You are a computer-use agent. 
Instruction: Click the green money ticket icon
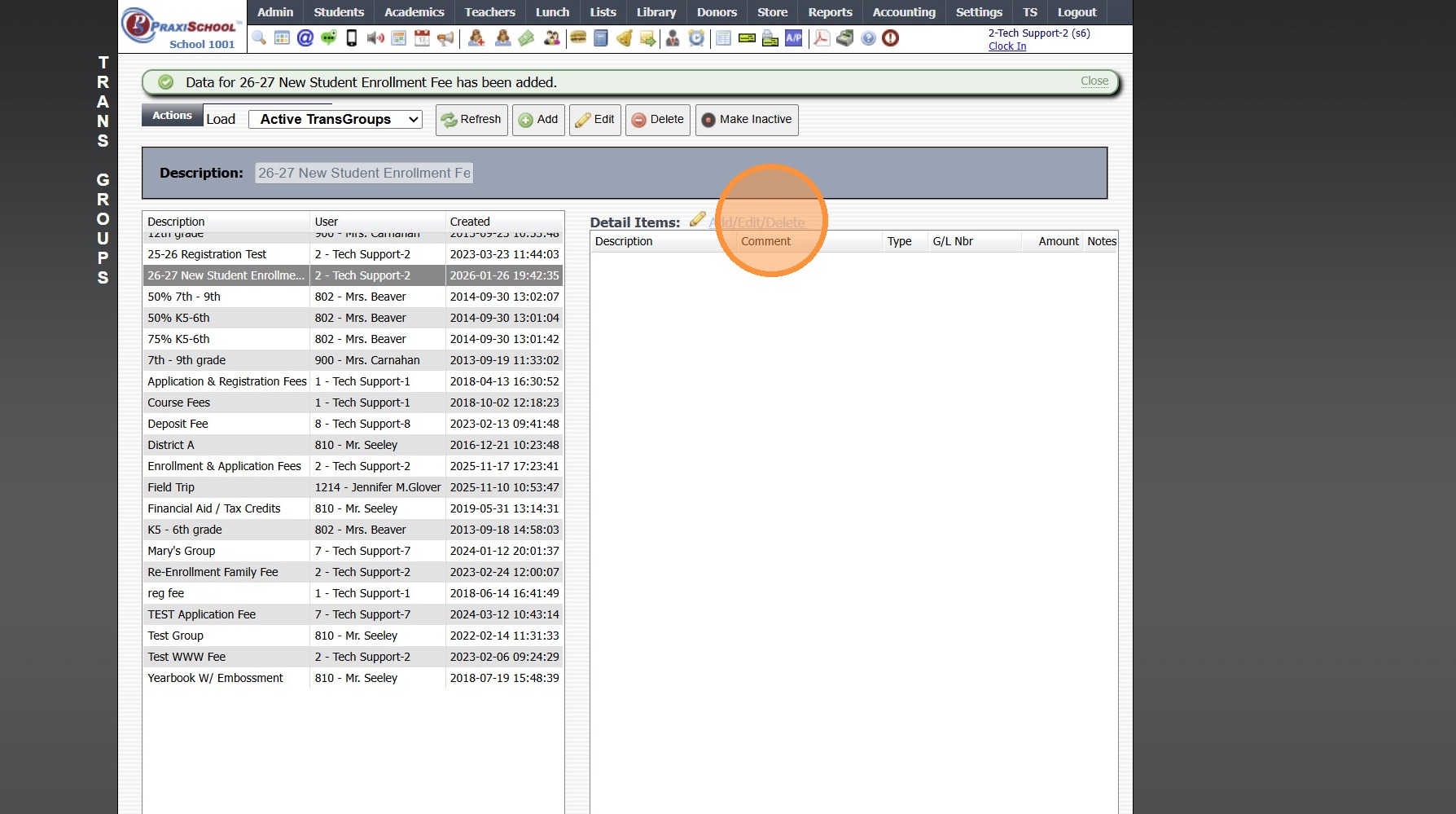tap(527, 38)
